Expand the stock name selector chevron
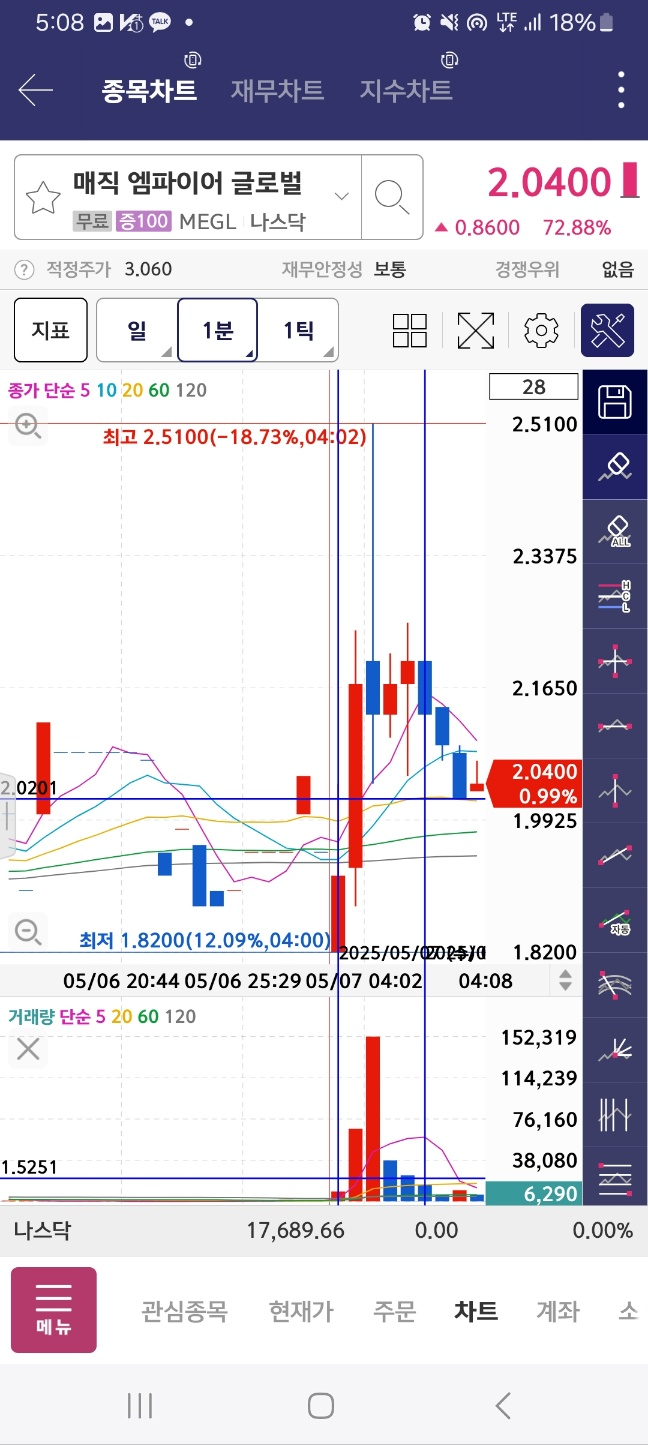 (x=342, y=196)
